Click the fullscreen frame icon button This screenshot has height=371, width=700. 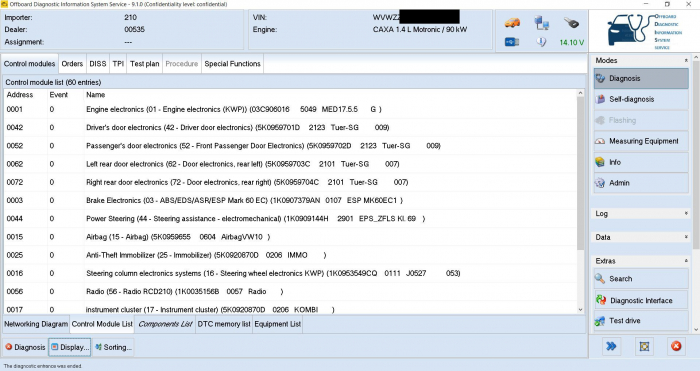(644, 346)
